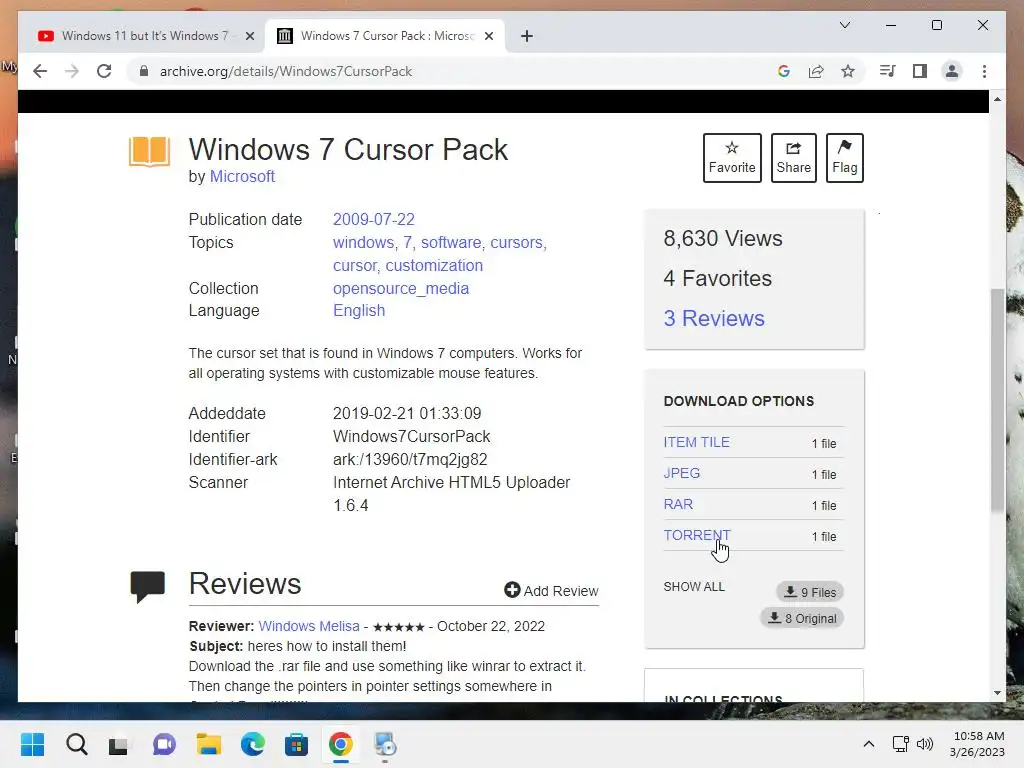Open the Chat taskbar icon
Viewport: 1024px width, 768px height.
point(164,744)
